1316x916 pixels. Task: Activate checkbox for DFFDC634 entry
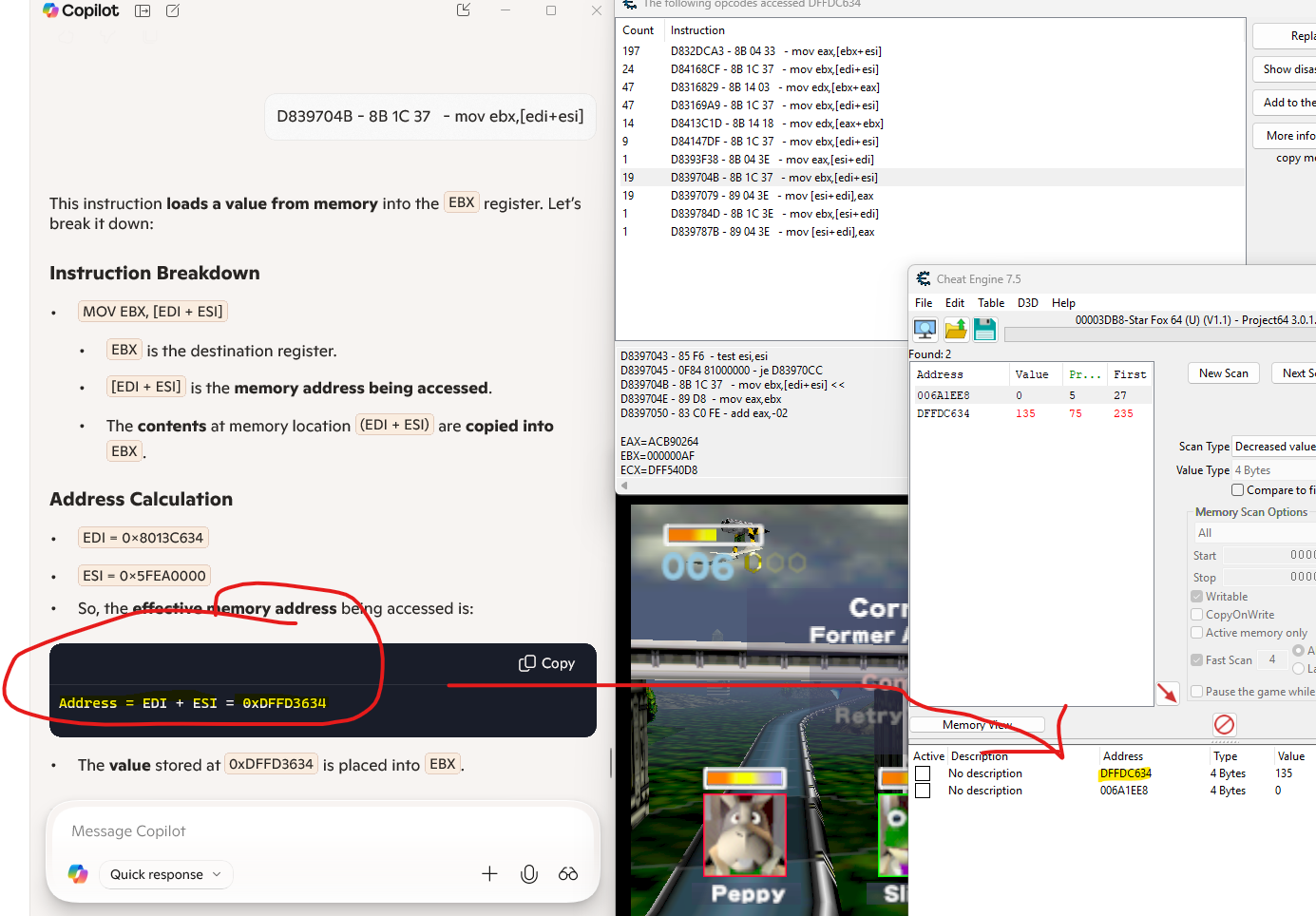point(923,773)
